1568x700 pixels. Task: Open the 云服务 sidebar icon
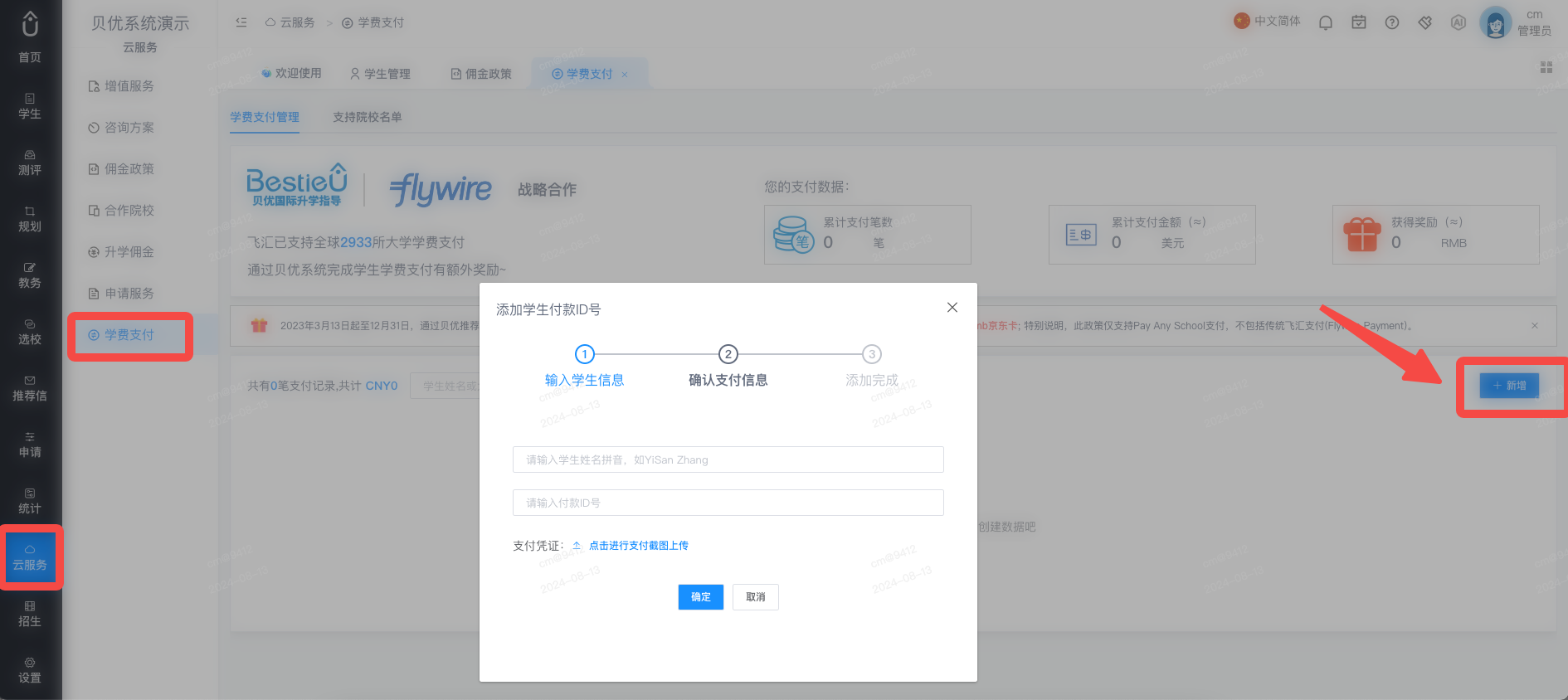[30, 557]
